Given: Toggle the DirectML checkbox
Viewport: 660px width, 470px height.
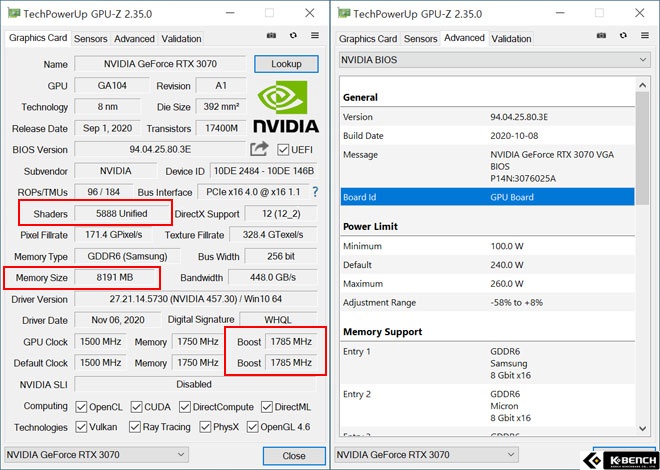Looking at the screenshot, I should pyautogui.click(x=266, y=407).
